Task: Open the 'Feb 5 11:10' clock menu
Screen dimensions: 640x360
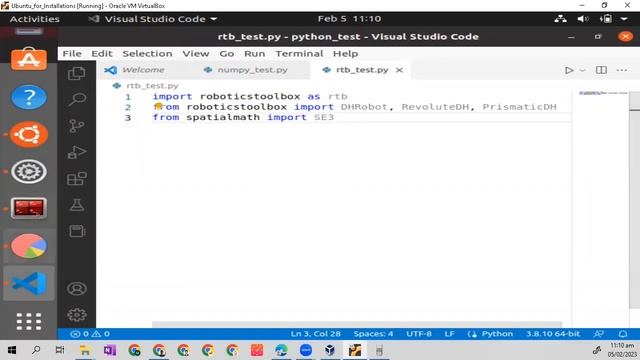Action: (x=349, y=19)
